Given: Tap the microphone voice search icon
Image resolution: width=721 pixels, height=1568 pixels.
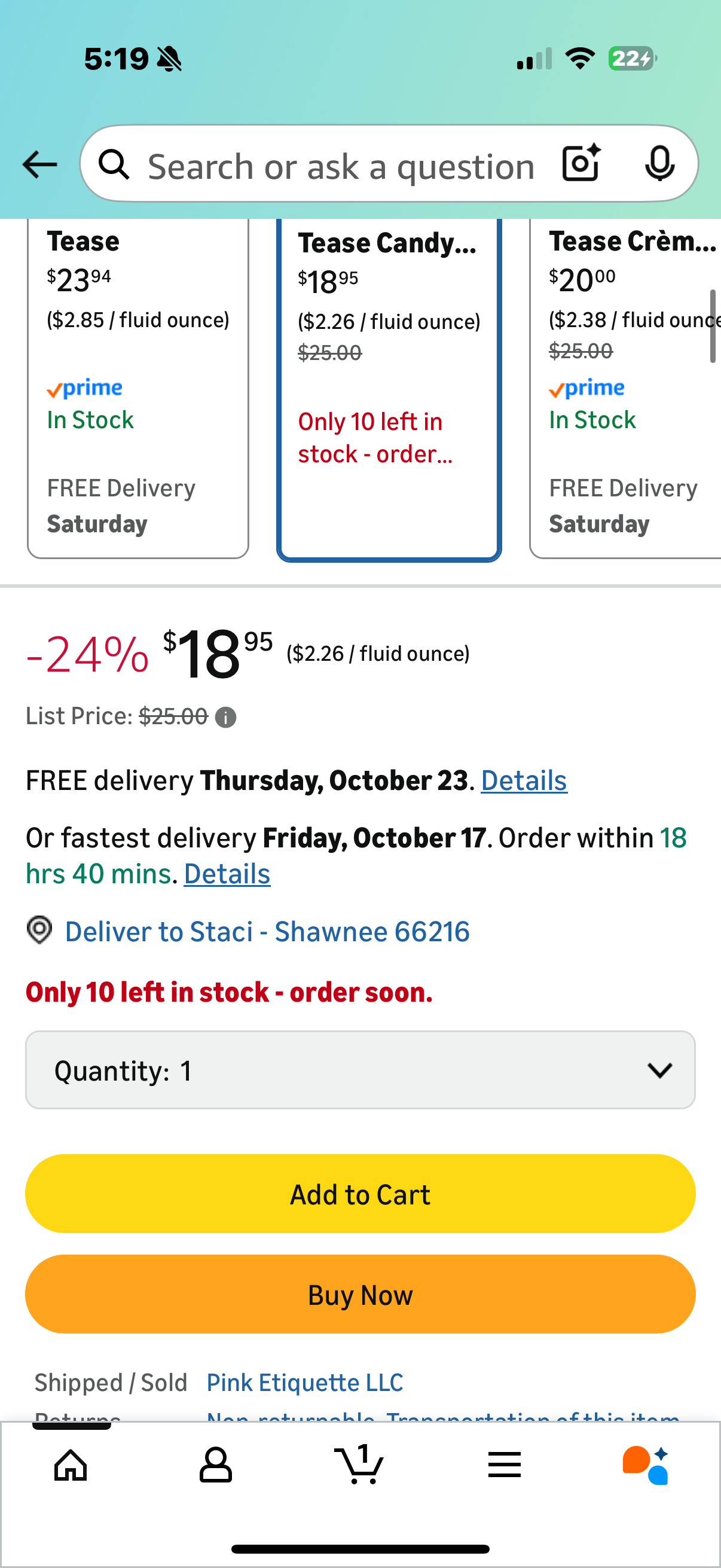Looking at the screenshot, I should click(x=659, y=164).
